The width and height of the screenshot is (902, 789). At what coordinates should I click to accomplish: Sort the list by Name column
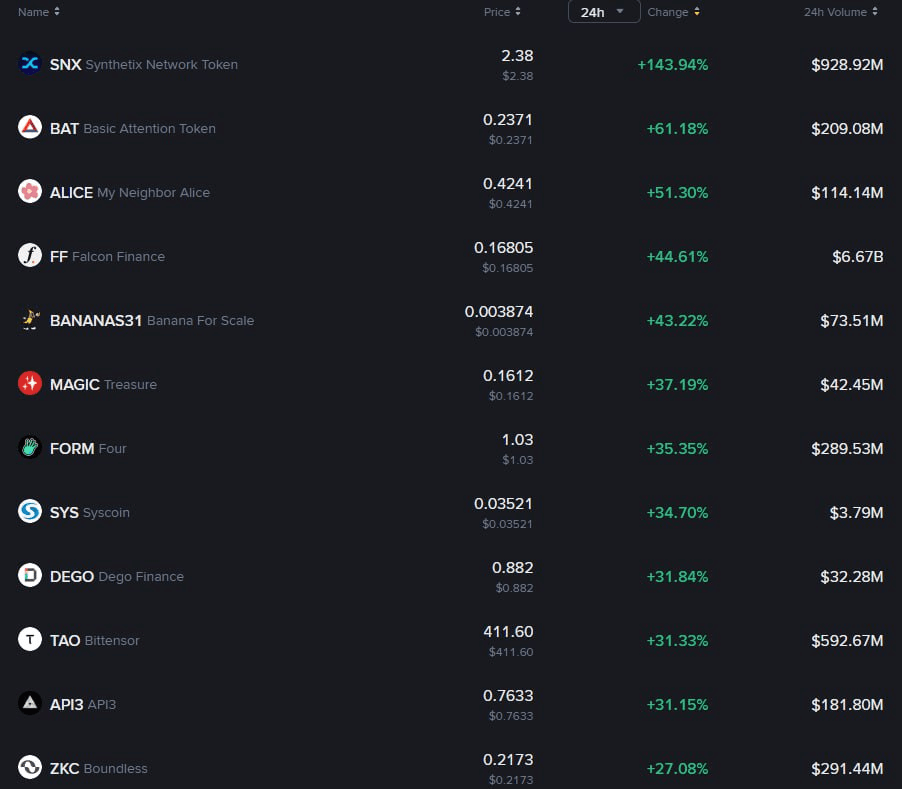39,12
